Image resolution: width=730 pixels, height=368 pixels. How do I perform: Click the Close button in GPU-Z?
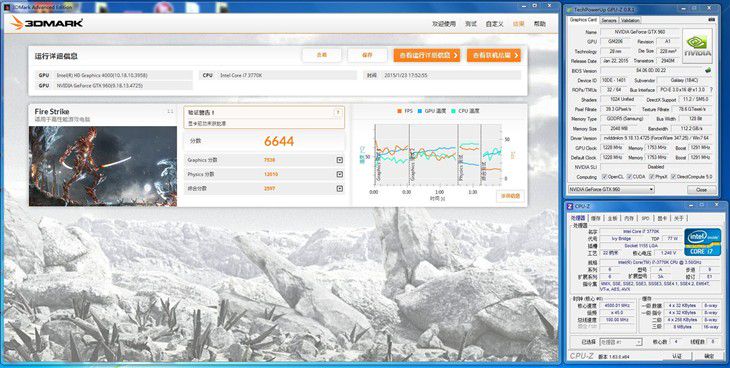click(x=701, y=190)
